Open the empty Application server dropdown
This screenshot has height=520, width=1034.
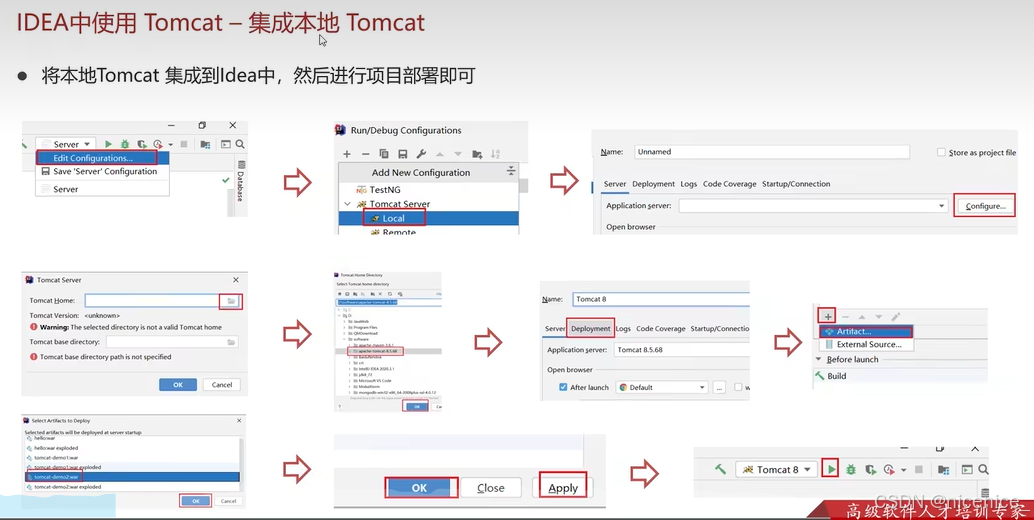click(813, 206)
